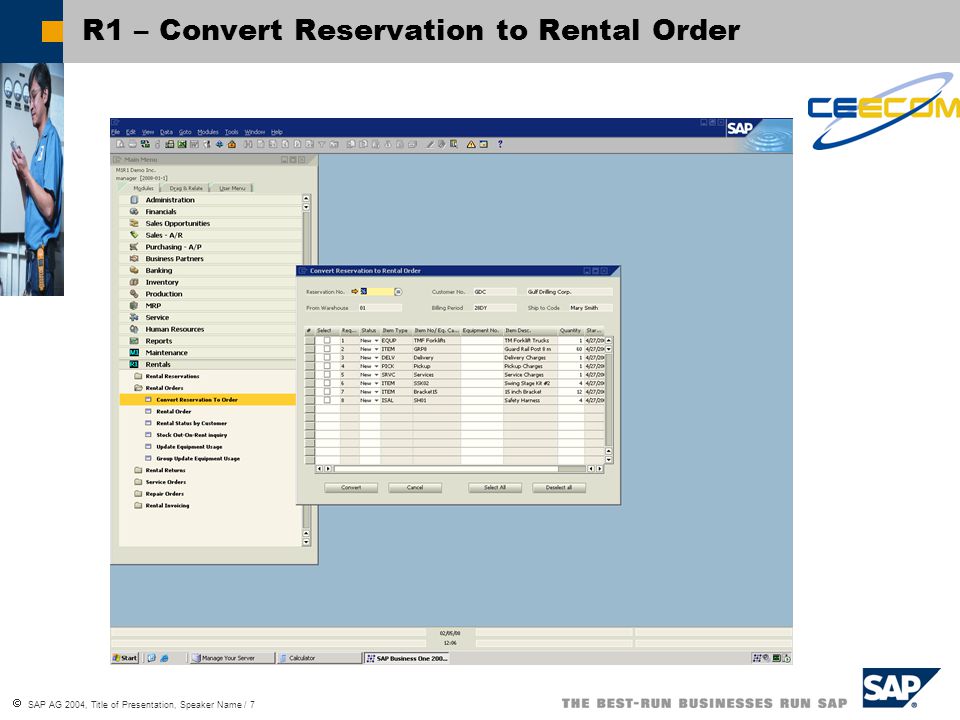
Task: Open the Tools menu
Action: pos(231,132)
